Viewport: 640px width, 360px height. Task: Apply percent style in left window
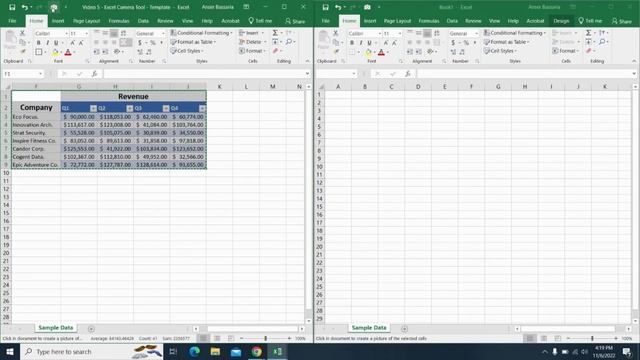153,42
